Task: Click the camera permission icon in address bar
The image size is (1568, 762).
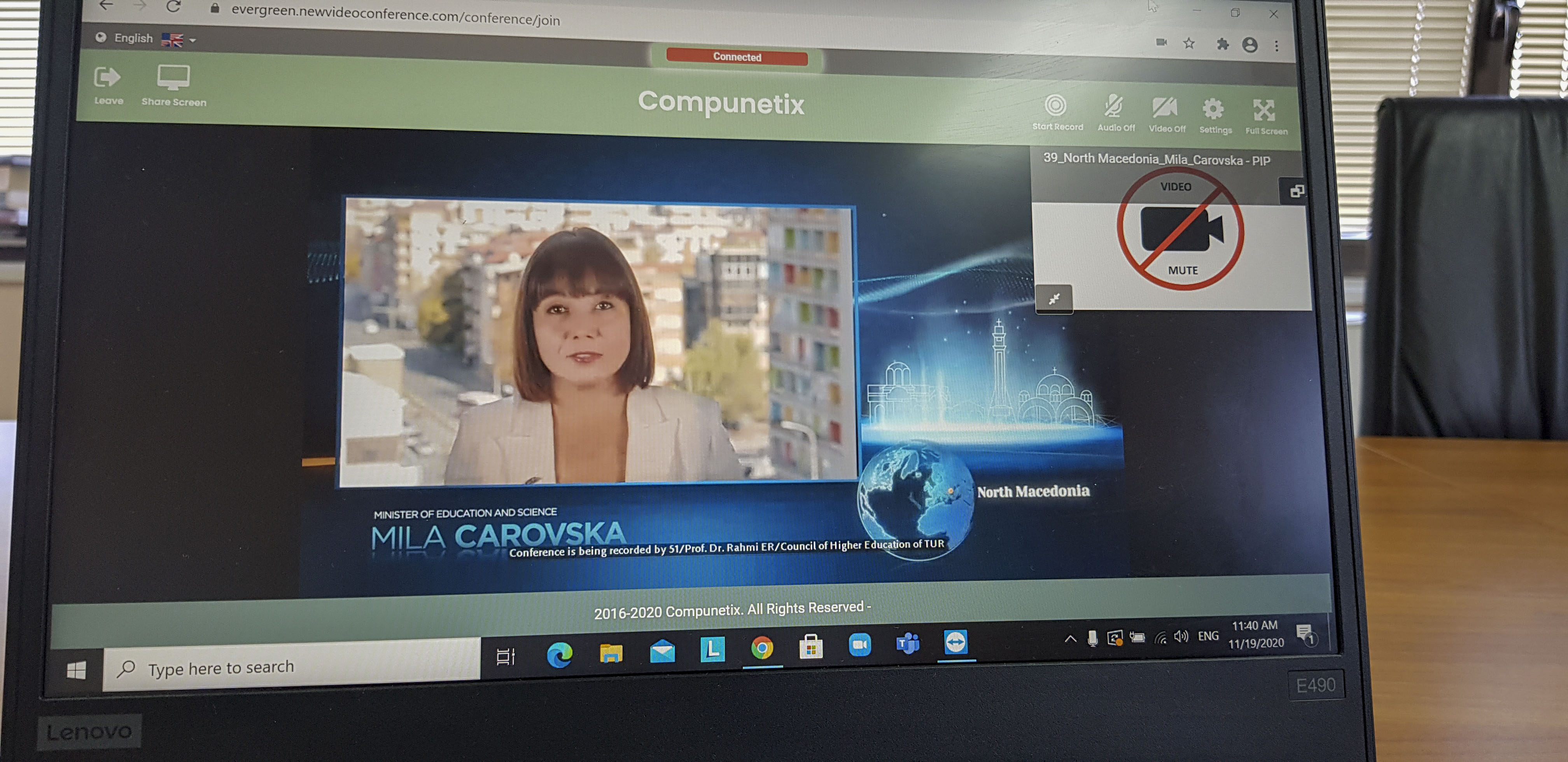Action: 1161,42
